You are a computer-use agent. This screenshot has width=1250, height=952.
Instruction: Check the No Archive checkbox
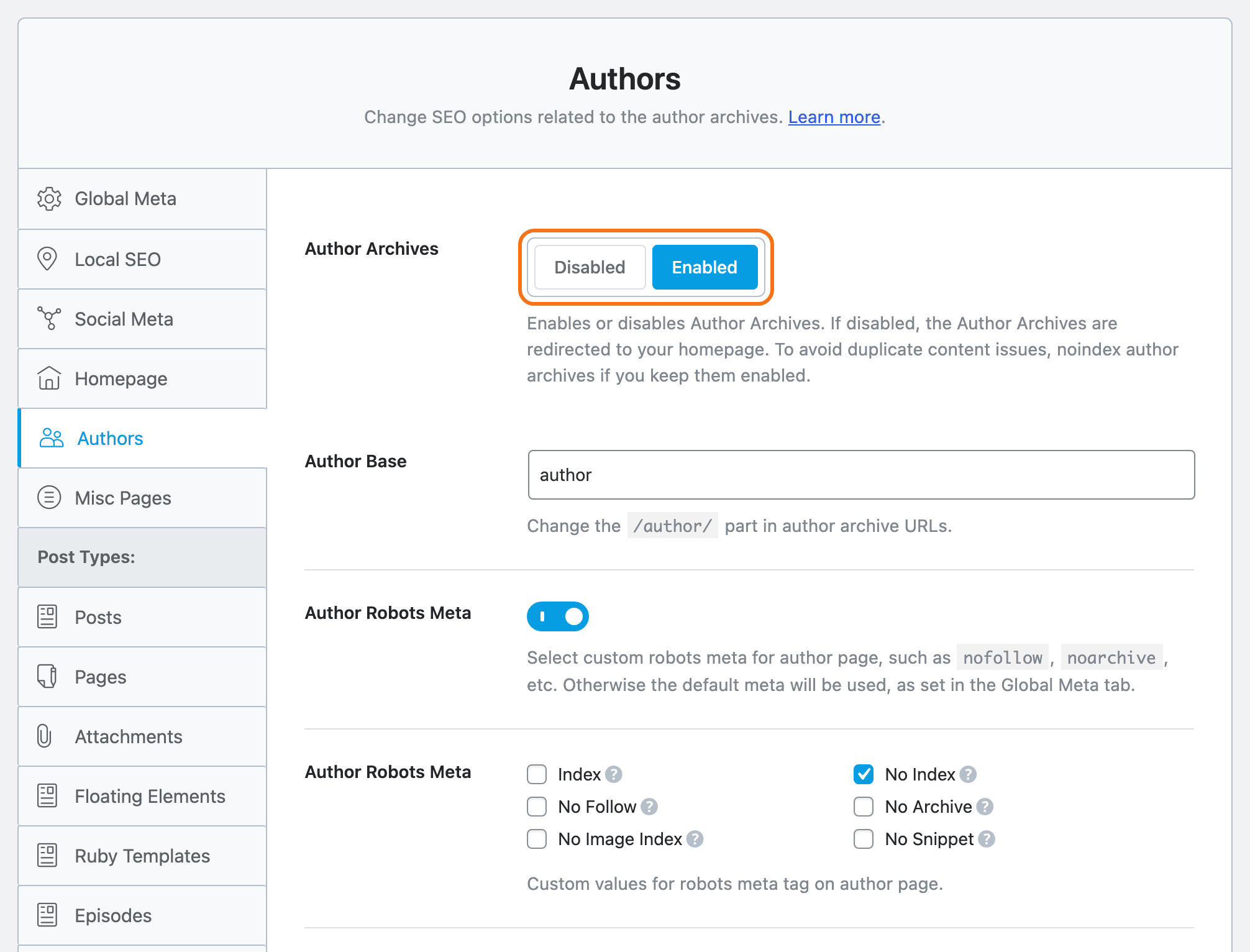[x=864, y=807]
